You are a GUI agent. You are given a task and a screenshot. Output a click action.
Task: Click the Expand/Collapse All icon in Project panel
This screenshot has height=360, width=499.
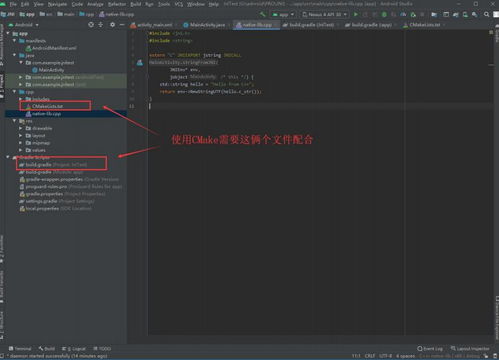[x=101, y=25]
